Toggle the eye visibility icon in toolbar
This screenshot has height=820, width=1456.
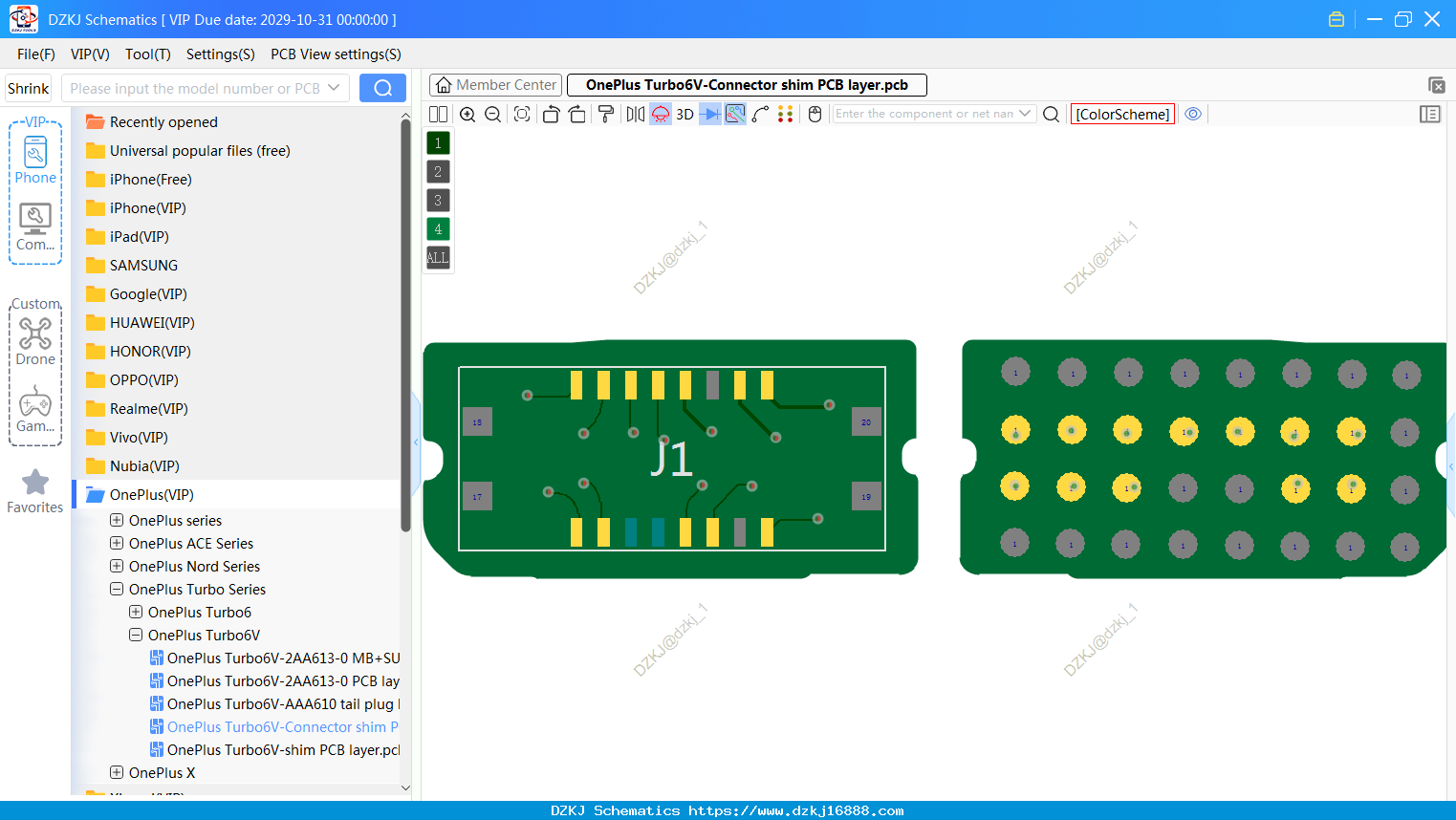1193,114
